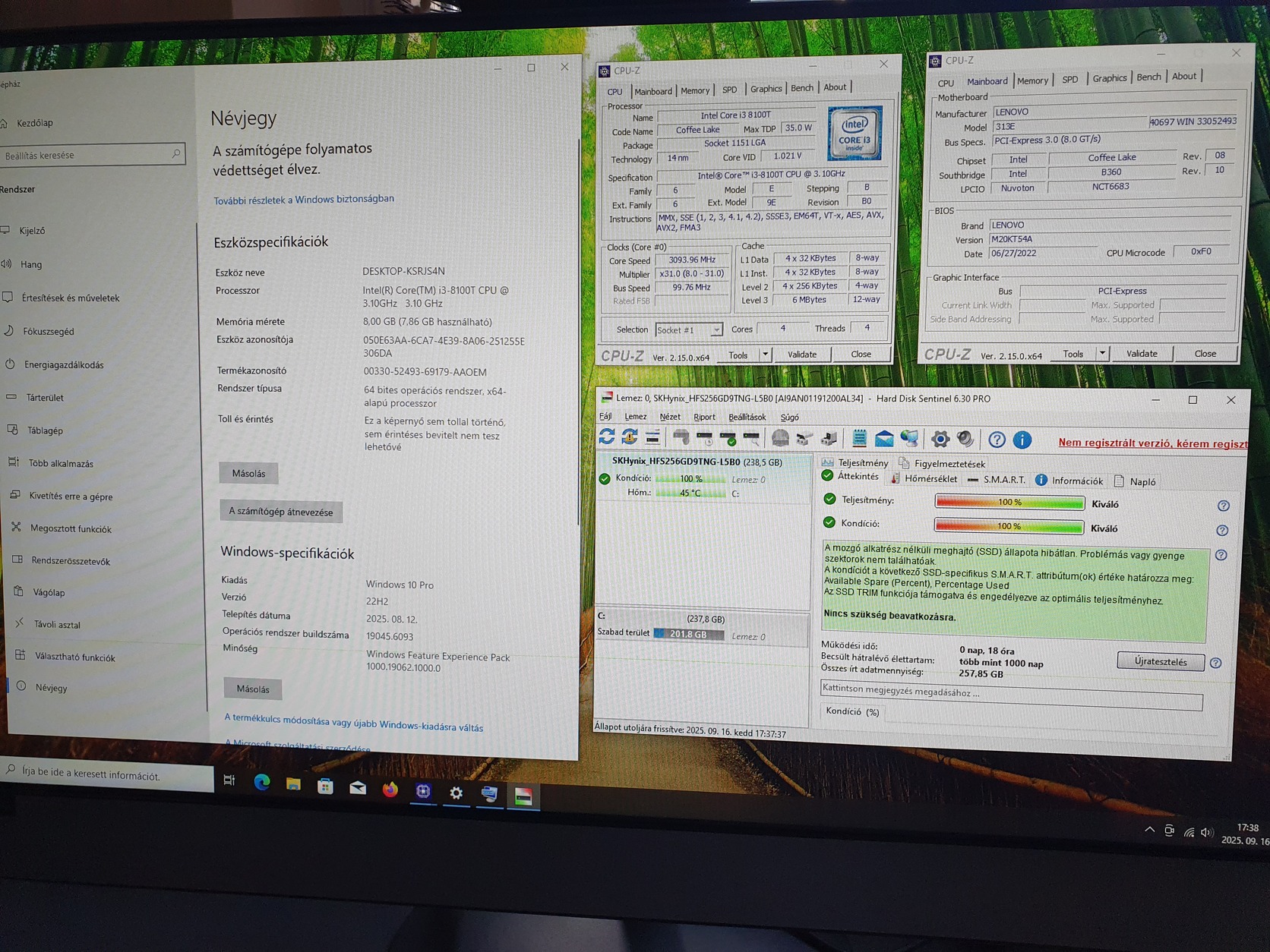Click the A számítógép átnevezése button

point(281,512)
